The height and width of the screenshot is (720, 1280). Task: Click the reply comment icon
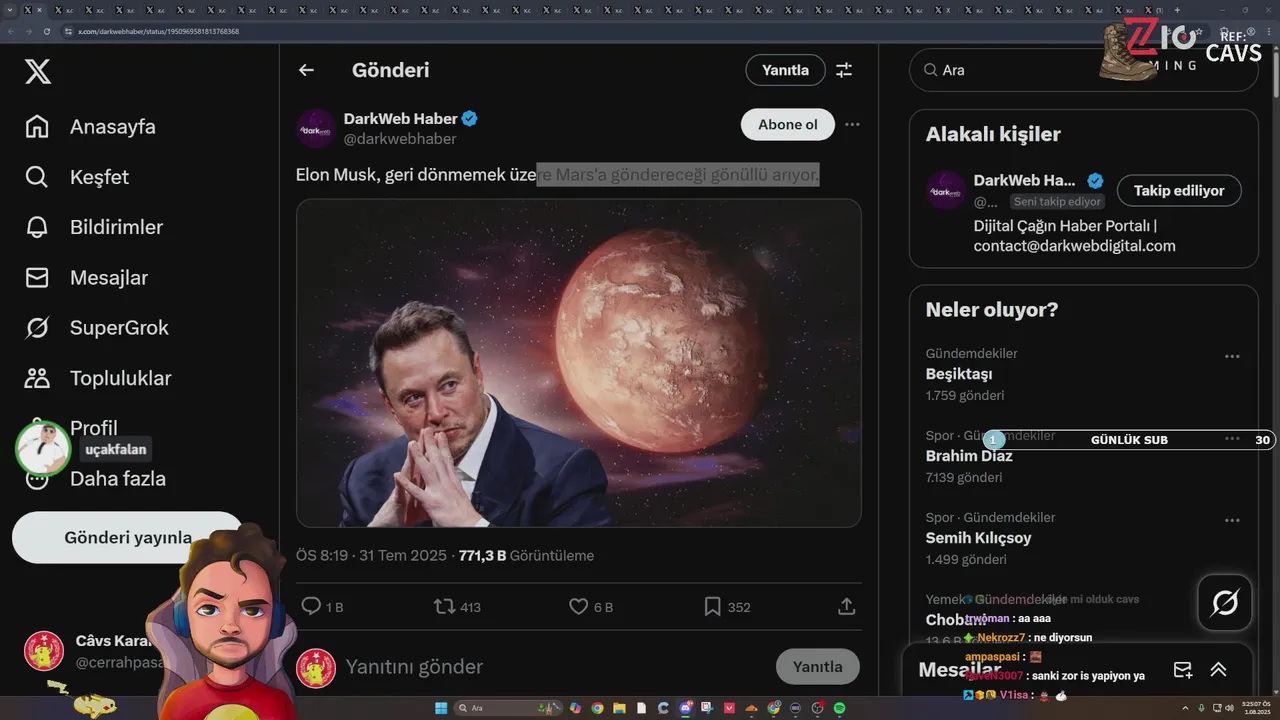(x=311, y=606)
